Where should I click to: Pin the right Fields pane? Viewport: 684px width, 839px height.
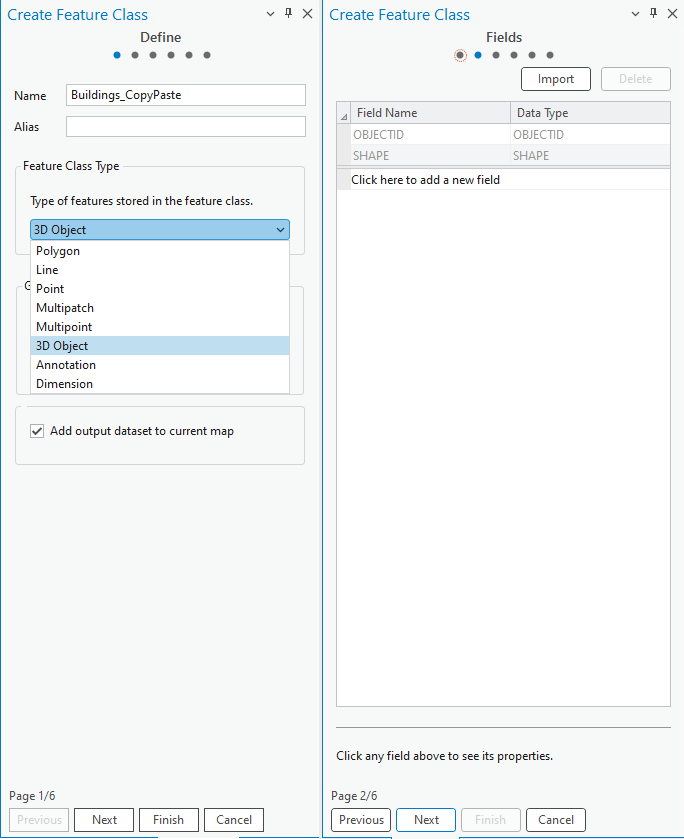pos(653,13)
